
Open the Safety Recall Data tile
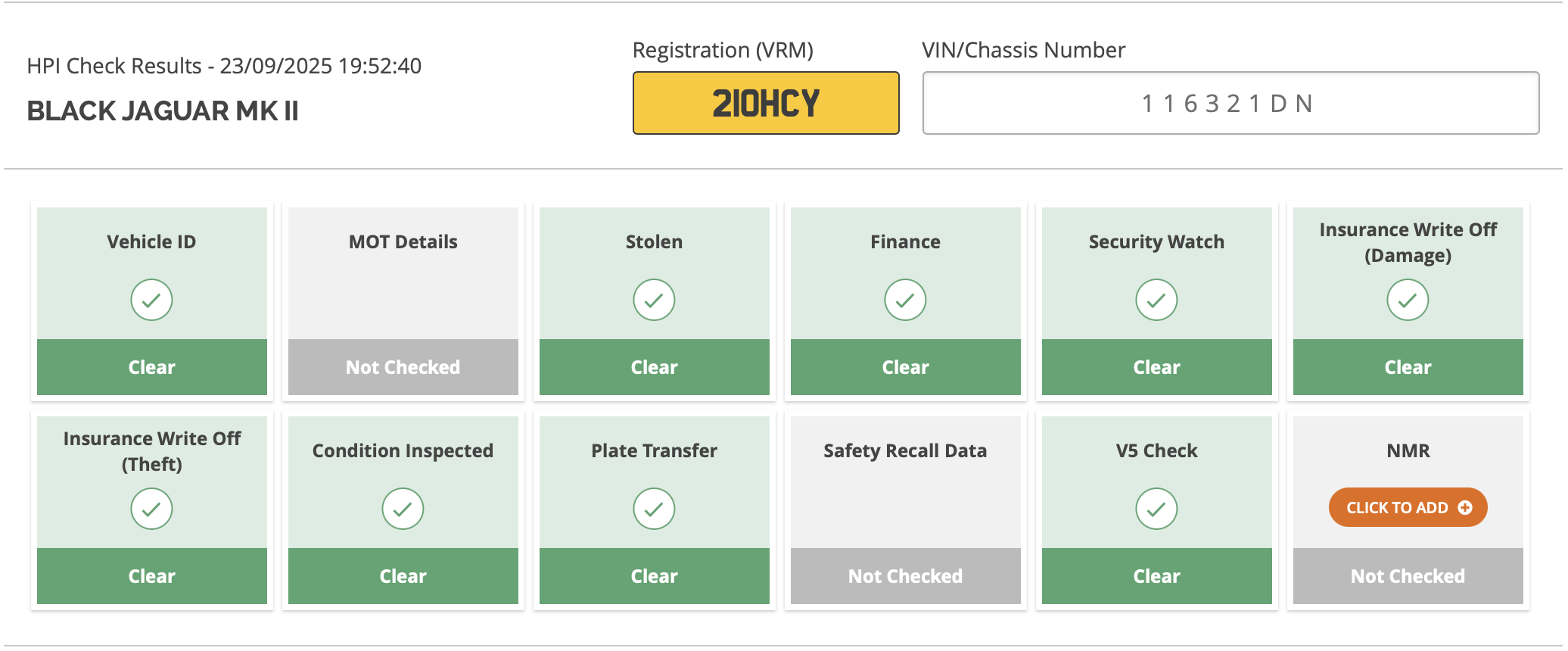point(905,510)
